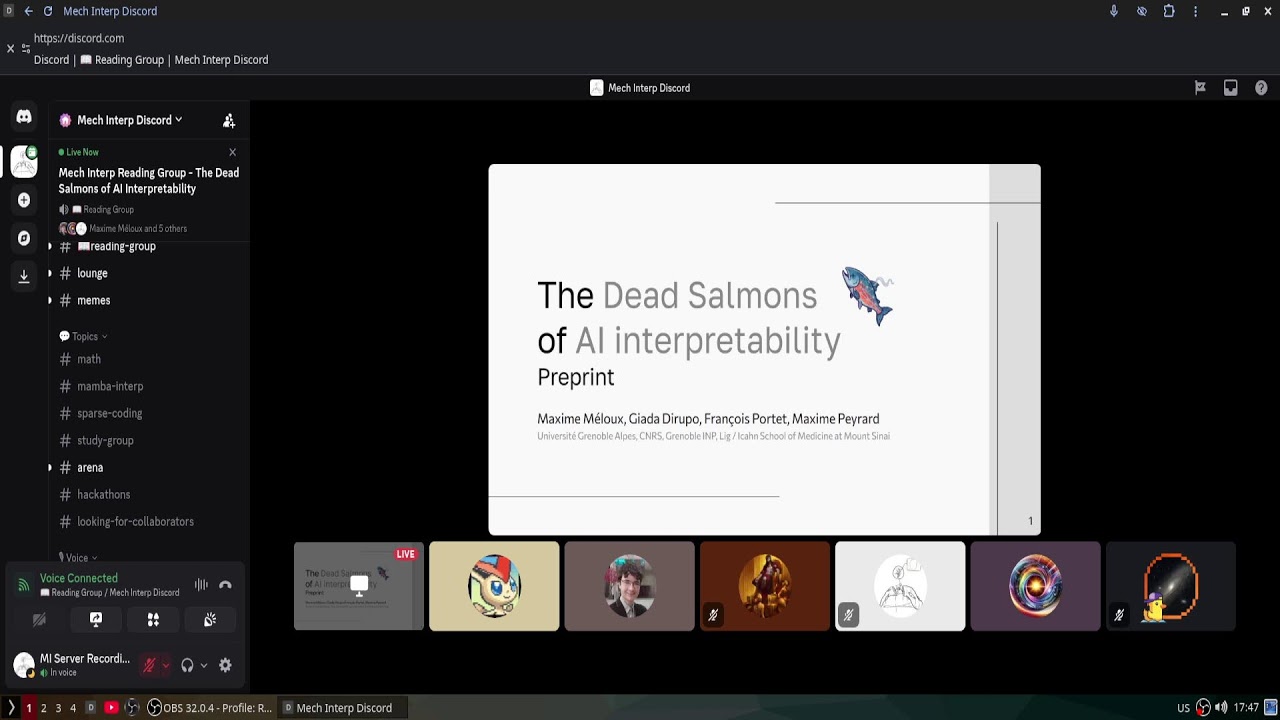The height and width of the screenshot is (720, 1280).
Task: Select the LIVE screen share thumbnail
Action: [359, 586]
